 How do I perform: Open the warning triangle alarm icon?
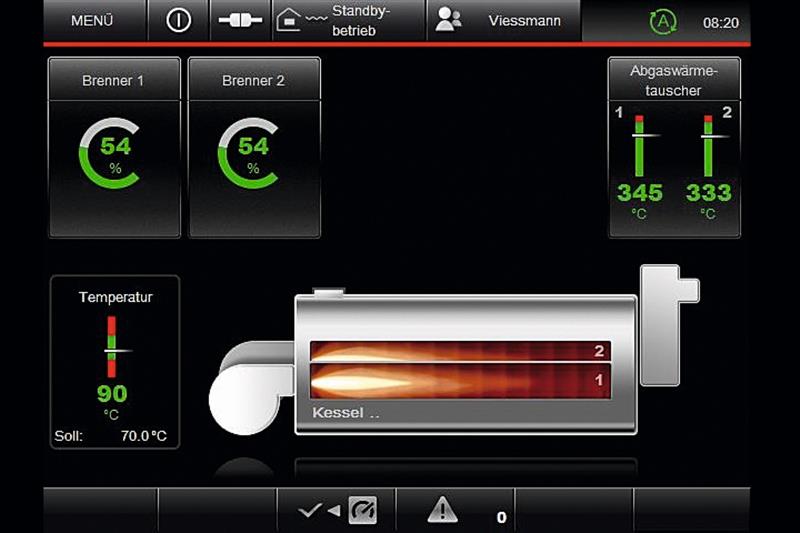tap(442, 510)
